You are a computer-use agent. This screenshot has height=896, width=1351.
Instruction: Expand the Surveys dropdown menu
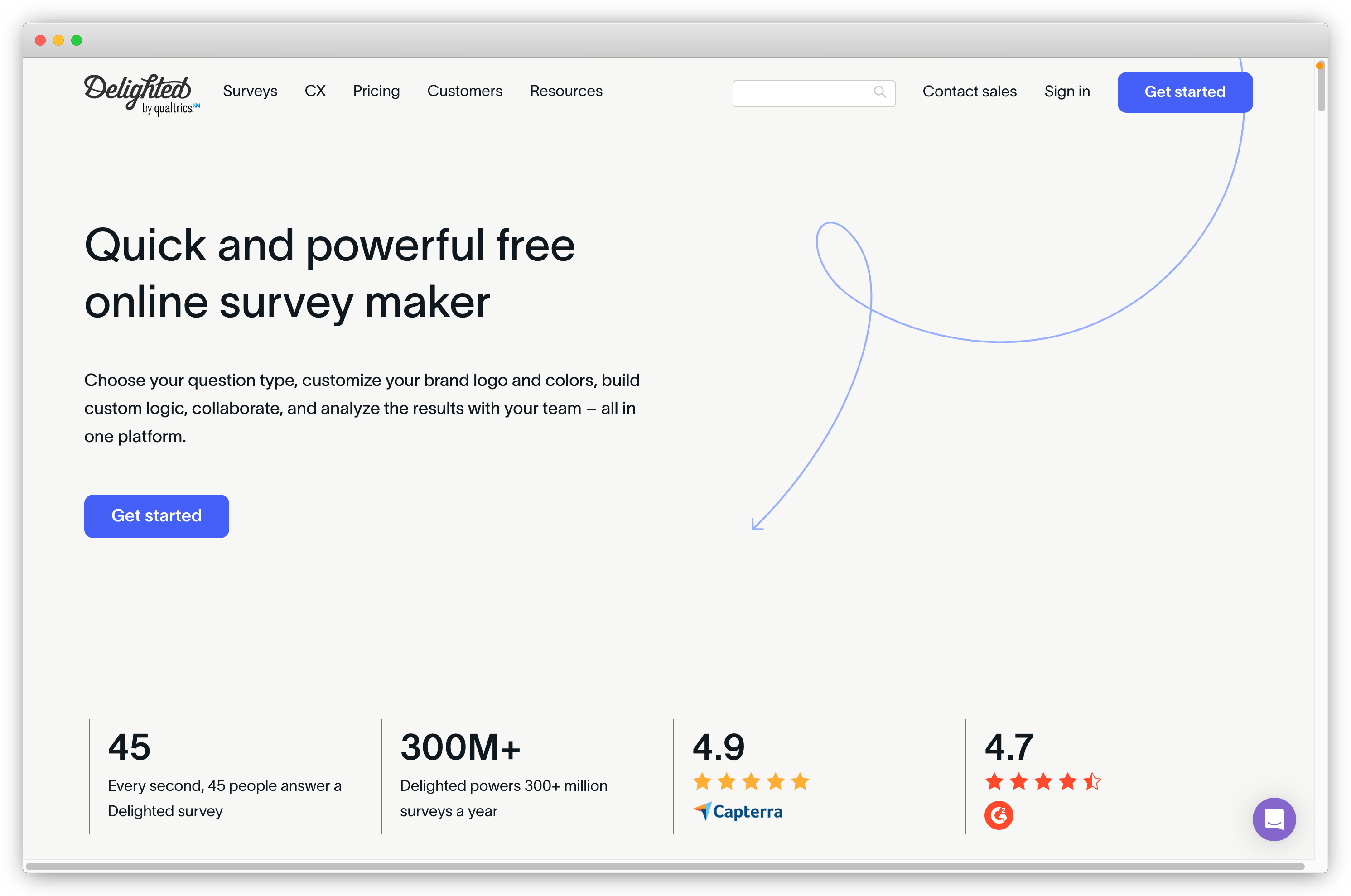249,91
